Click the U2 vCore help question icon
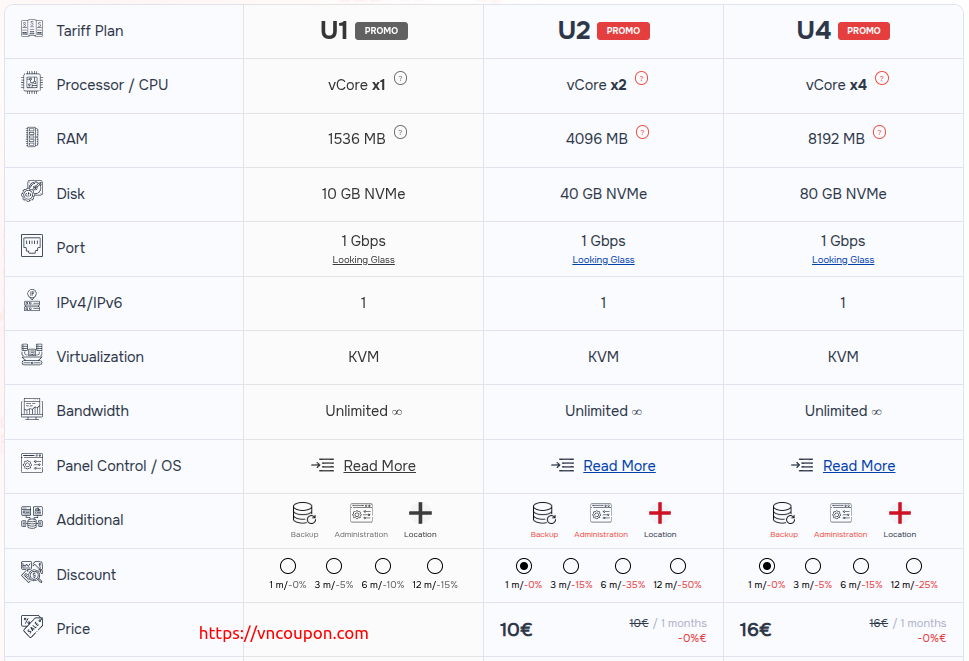Image resolution: width=969 pixels, height=661 pixels. coord(641,78)
